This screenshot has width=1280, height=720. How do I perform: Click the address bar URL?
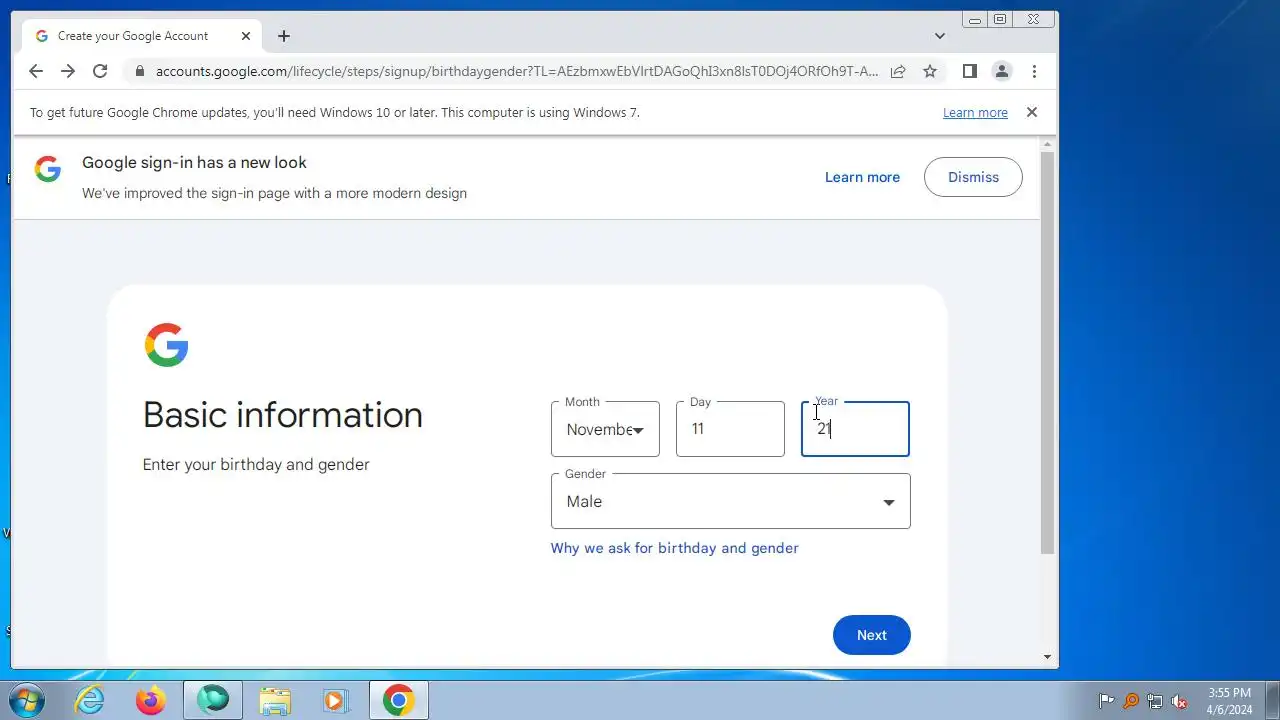click(x=517, y=71)
